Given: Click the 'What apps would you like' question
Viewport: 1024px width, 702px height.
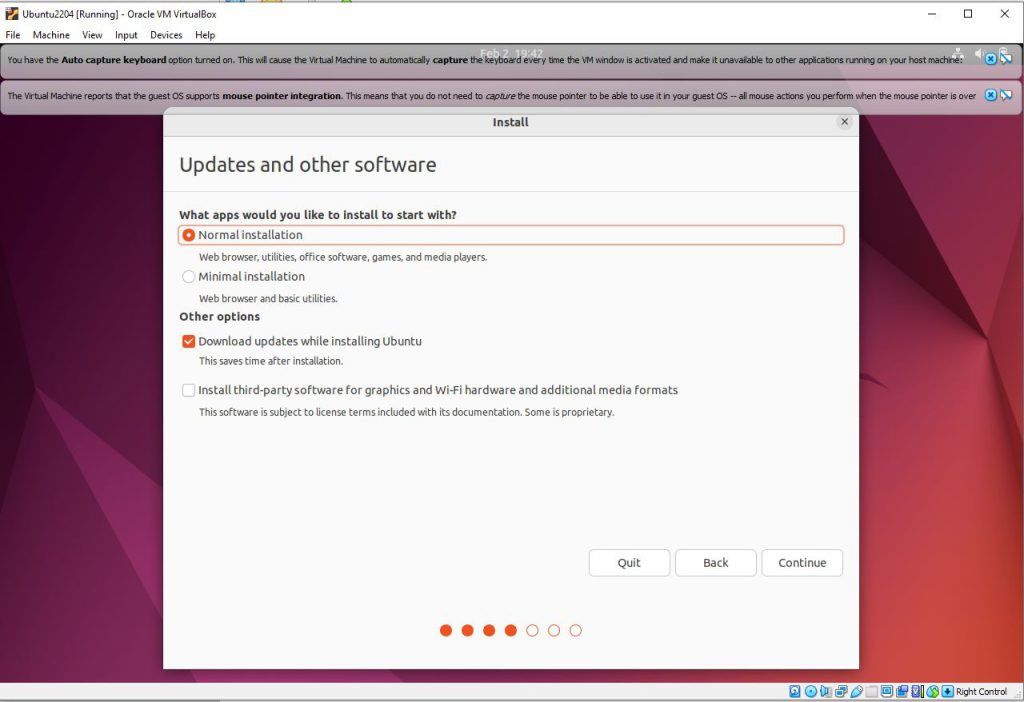Looking at the screenshot, I should point(318,215).
